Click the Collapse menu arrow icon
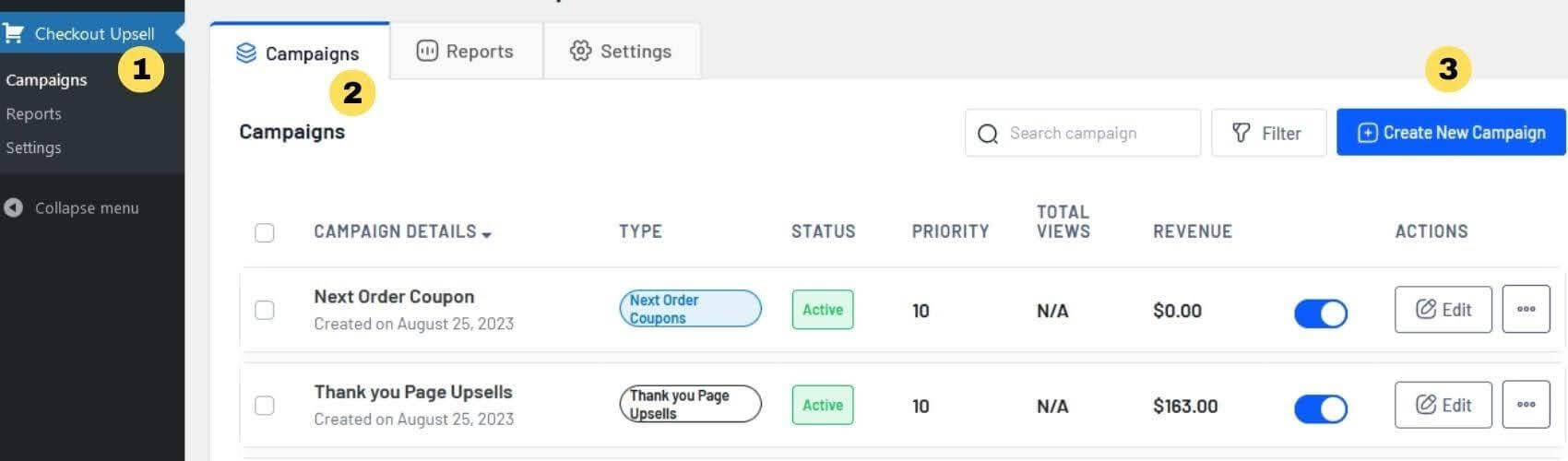 tap(13, 207)
